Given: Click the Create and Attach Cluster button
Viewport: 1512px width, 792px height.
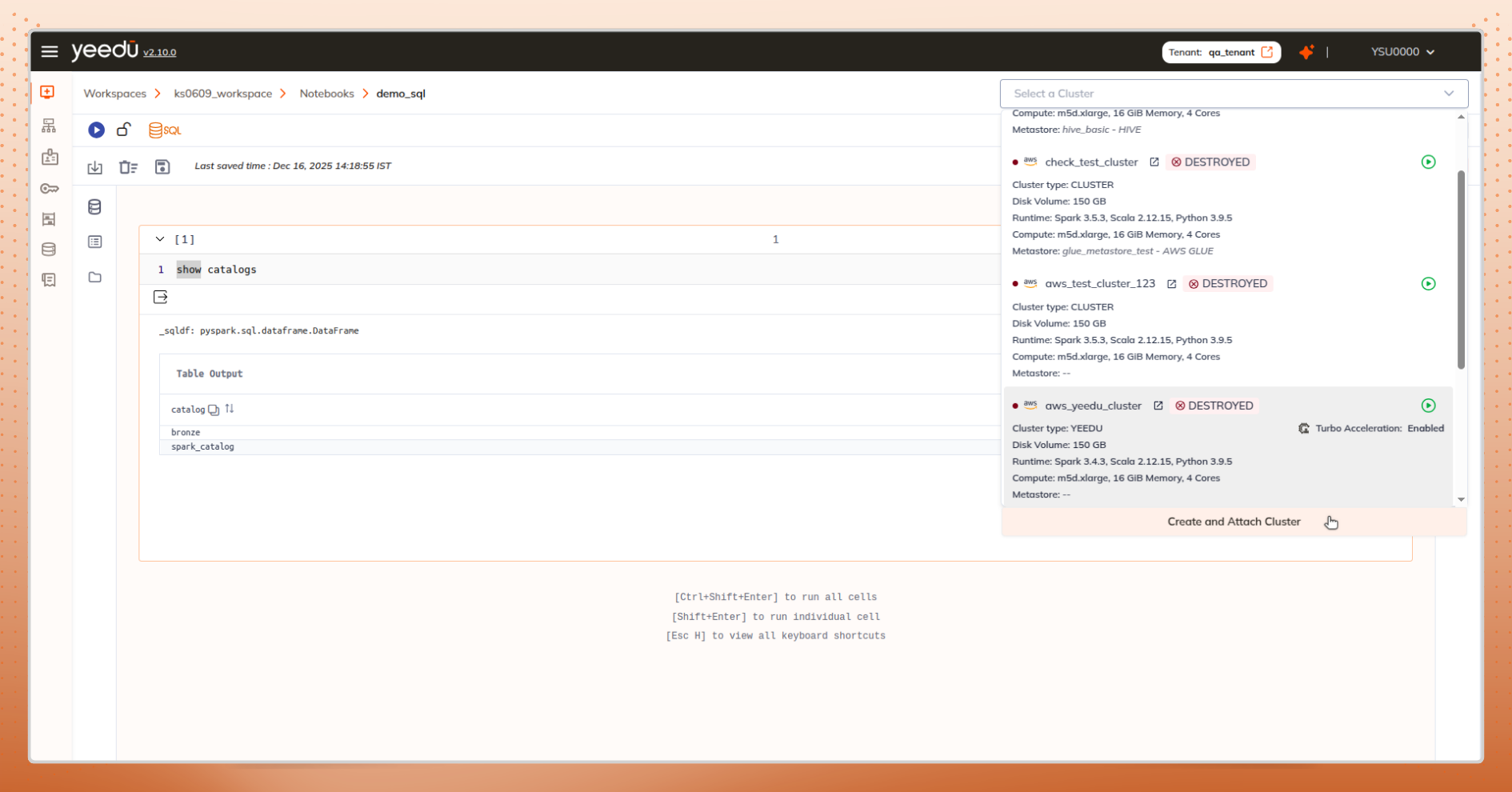Looking at the screenshot, I should (1234, 522).
